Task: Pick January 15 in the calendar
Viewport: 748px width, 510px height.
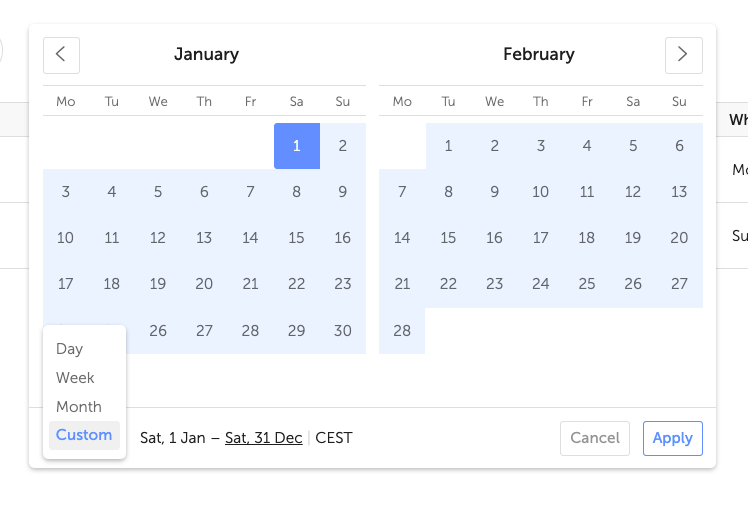Action: pos(297,238)
